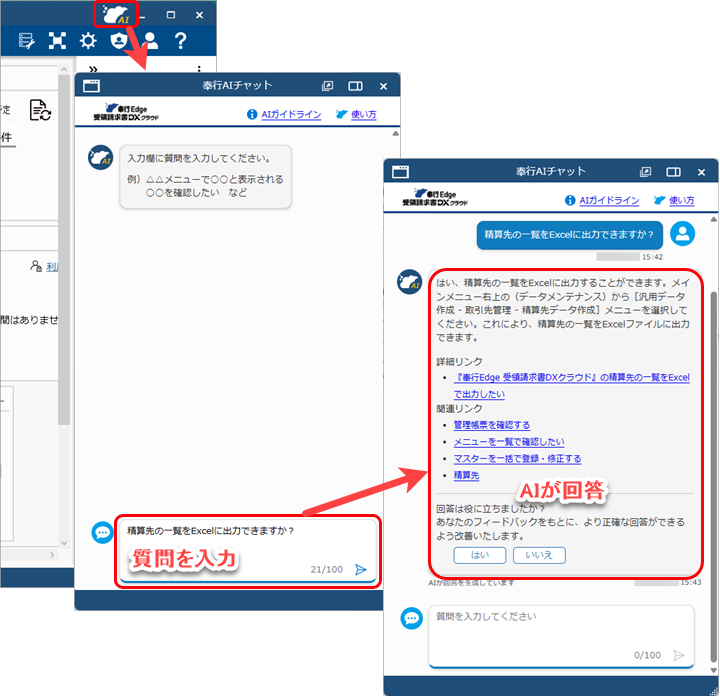This screenshot has height=696, width=720.
Task: Open detail link about 精算先 Excel output
Action: (x=571, y=385)
